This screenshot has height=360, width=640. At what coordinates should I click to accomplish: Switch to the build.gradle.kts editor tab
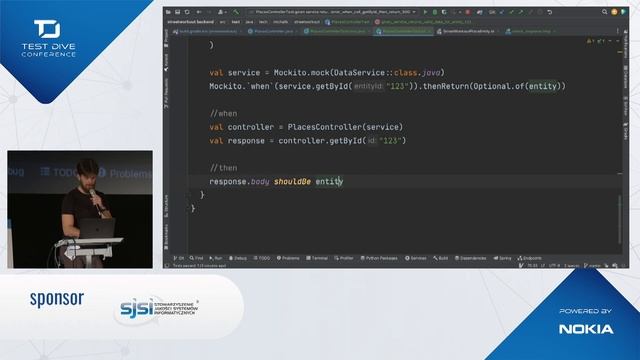point(207,31)
